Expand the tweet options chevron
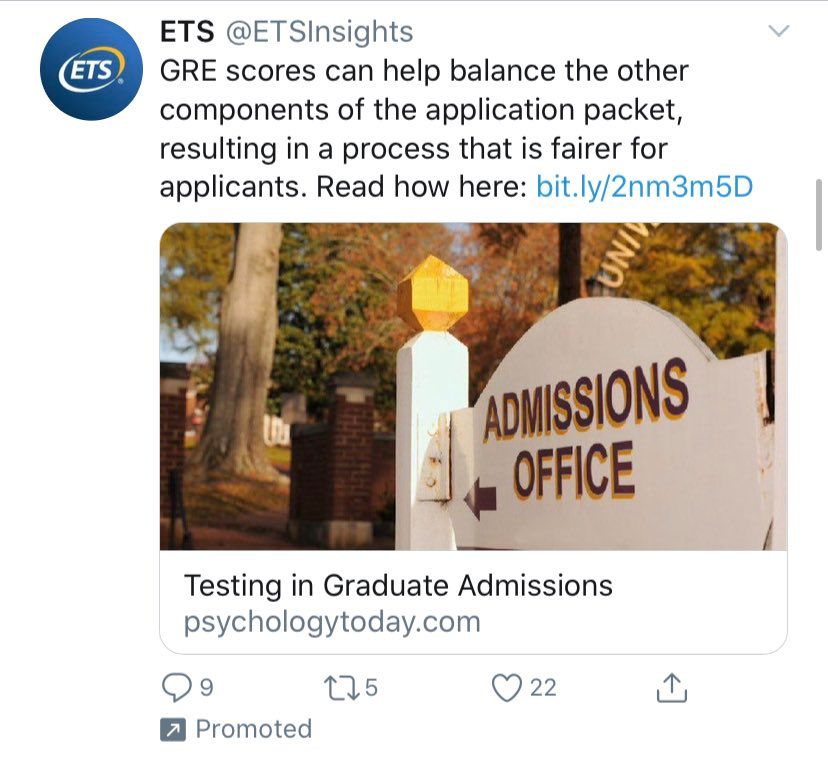 pos(777,31)
